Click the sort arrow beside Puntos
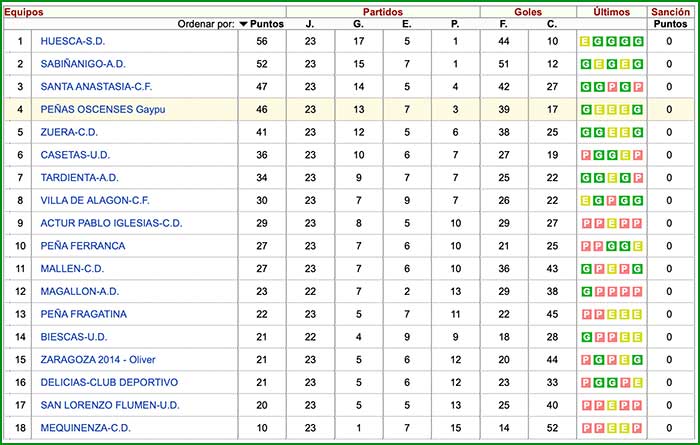This screenshot has height=445, width=700. 243,23
